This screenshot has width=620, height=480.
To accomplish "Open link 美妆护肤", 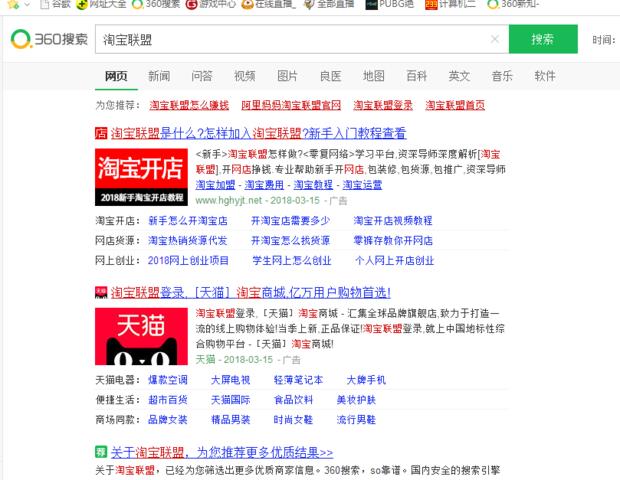I will click(356, 400).
